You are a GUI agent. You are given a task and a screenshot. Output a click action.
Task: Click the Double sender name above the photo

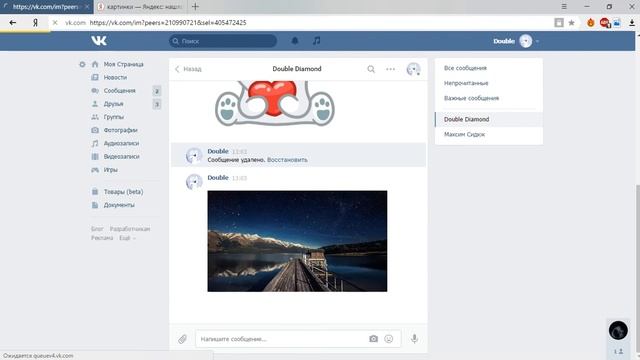tap(218, 178)
